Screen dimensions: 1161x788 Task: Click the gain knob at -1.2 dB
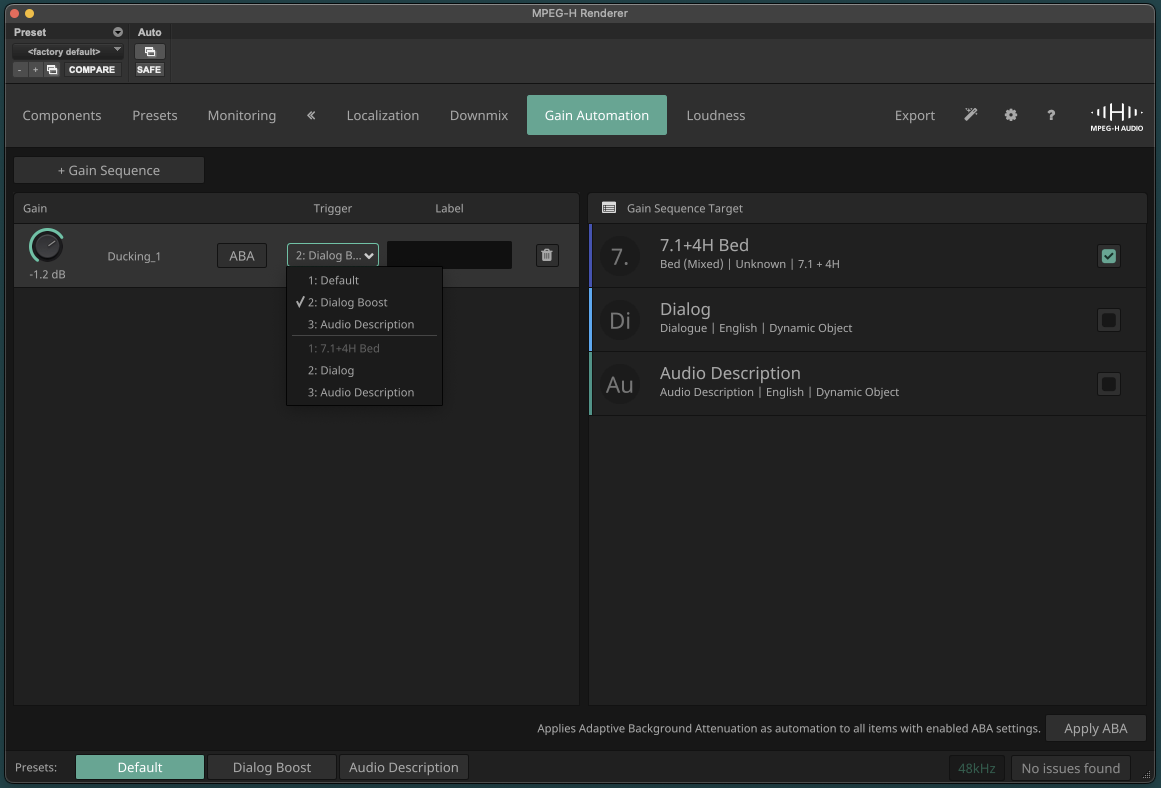tap(47, 246)
